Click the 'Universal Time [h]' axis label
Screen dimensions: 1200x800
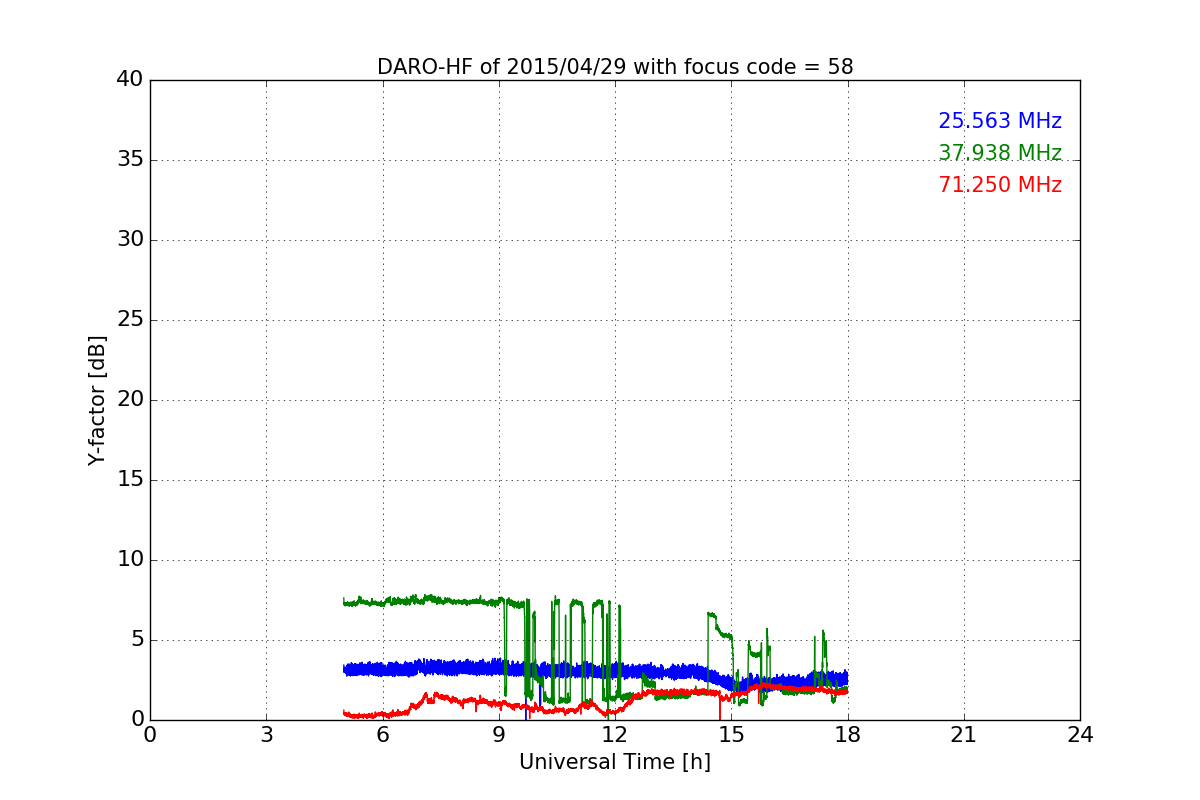click(x=615, y=762)
